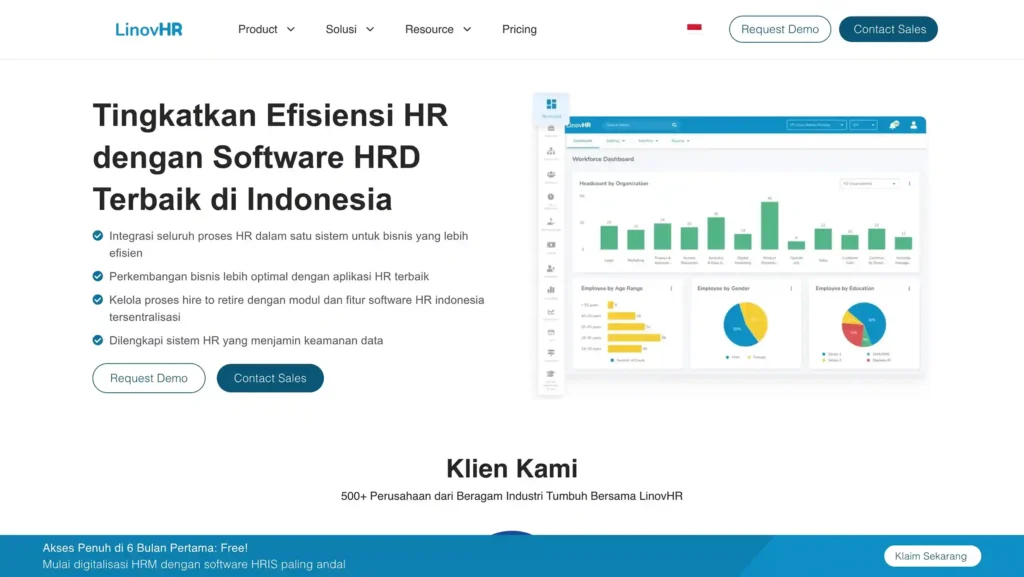Click the text "500+ Perusahaan dari Beragam Industri"
This screenshot has height=577, width=1024.
click(x=442, y=496)
